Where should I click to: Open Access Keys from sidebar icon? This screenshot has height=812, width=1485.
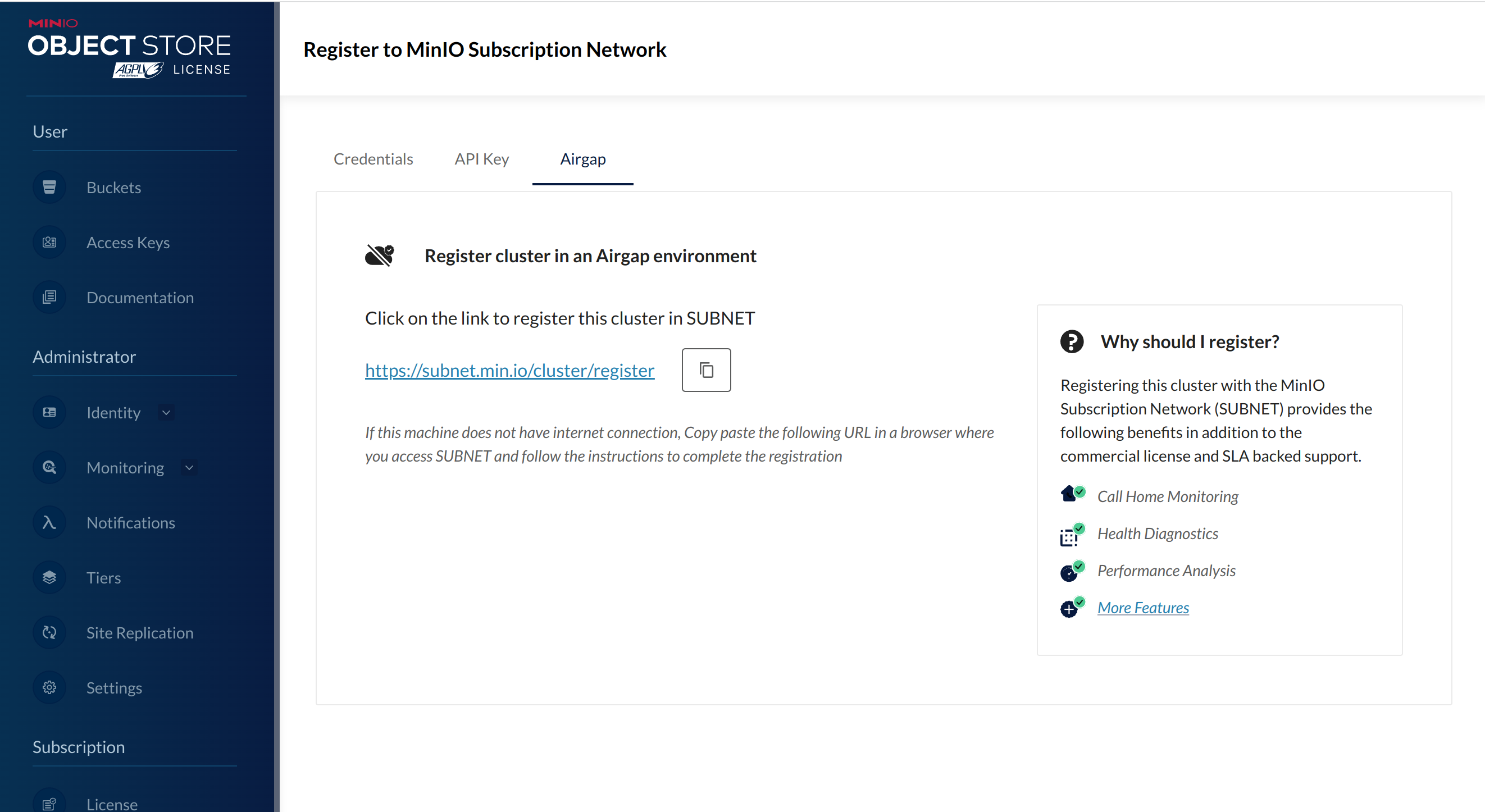(49, 242)
